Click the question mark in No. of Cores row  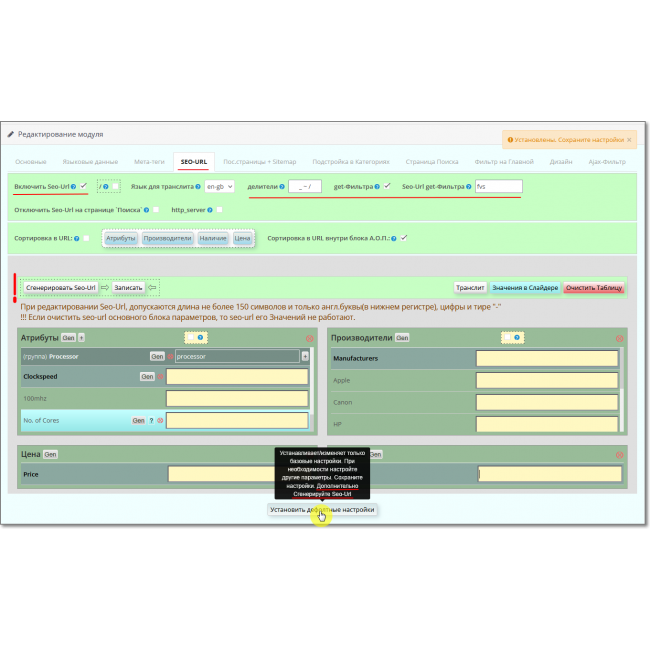tap(151, 421)
